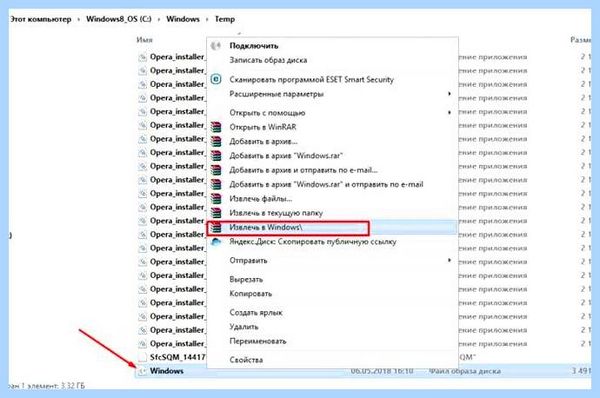Image resolution: width=600 pixels, height=398 pixels.
Task: Select Переименовать entry
Action: (258, 341)
